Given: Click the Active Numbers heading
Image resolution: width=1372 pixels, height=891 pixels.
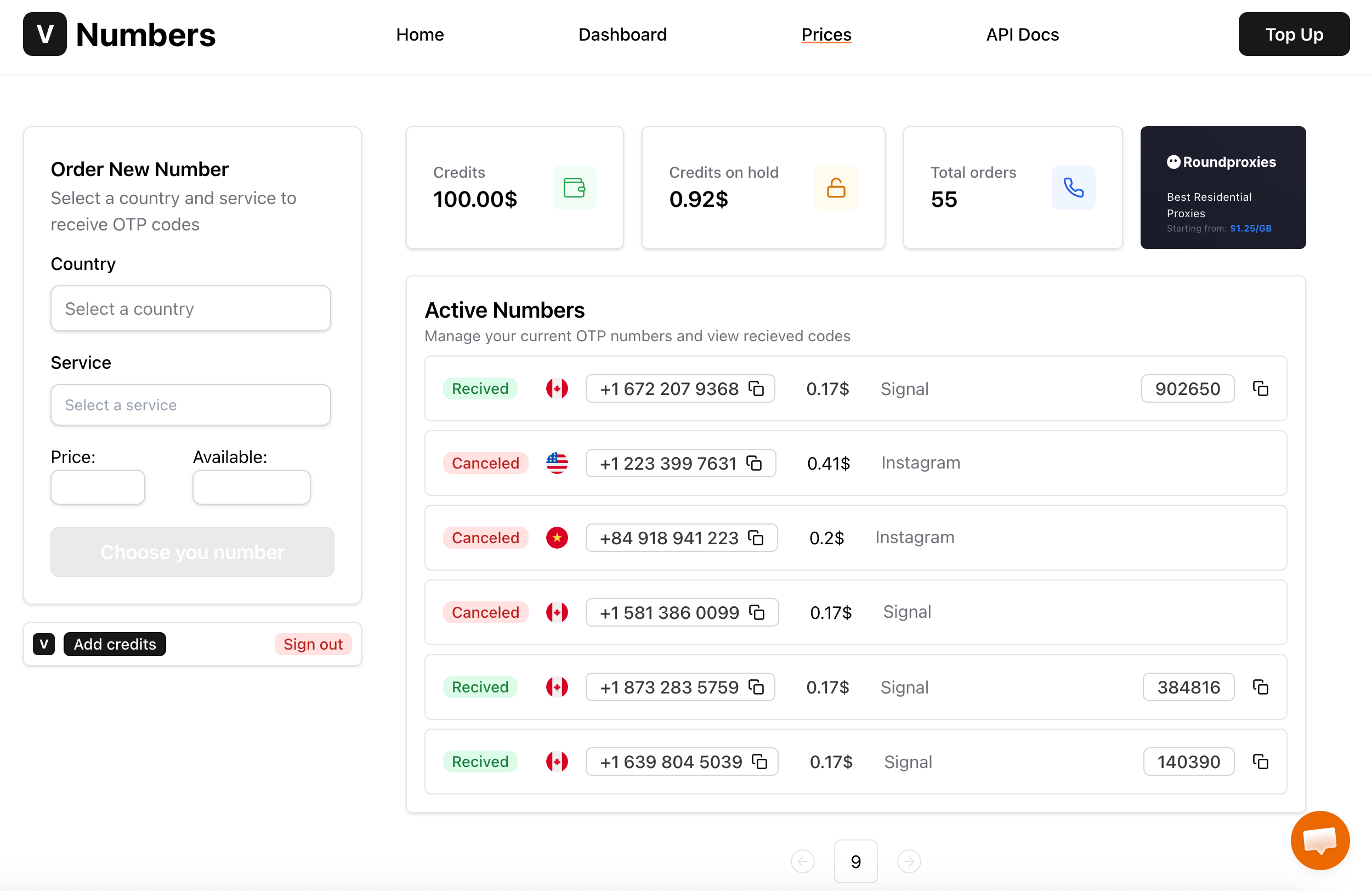Looking at the screenshot, I should point(504,309).
